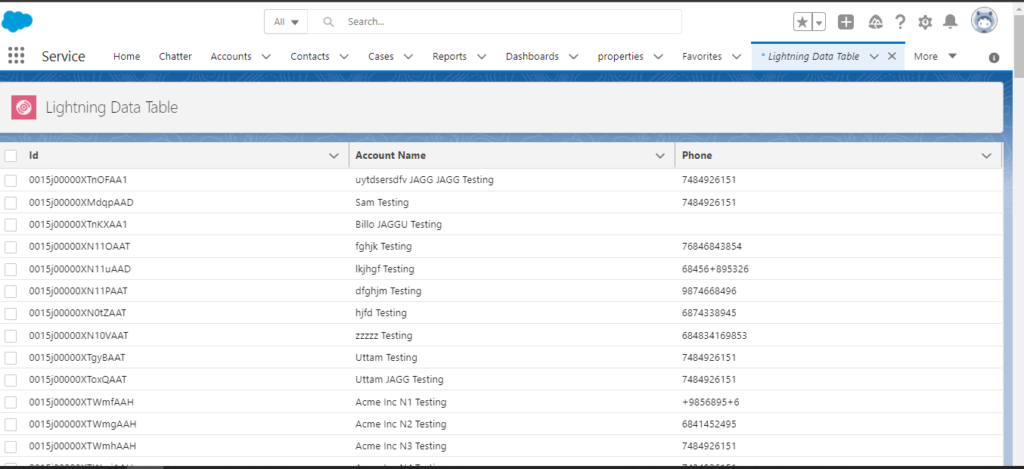Open the Help question mark icon
The width and height of the screenshot is (1024, 469).
pyautogui.click(x=901, y=22)
